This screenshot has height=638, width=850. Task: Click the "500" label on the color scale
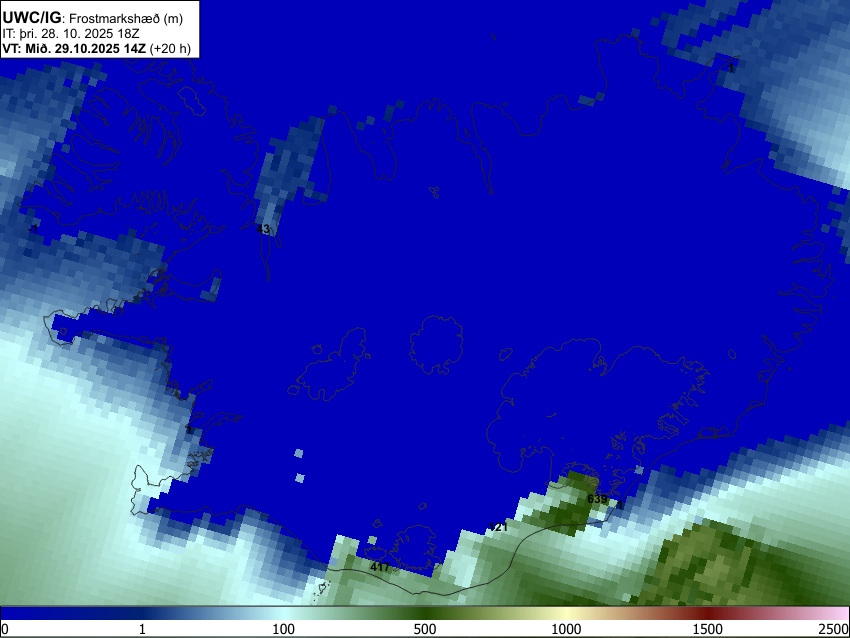pos(425,629)
